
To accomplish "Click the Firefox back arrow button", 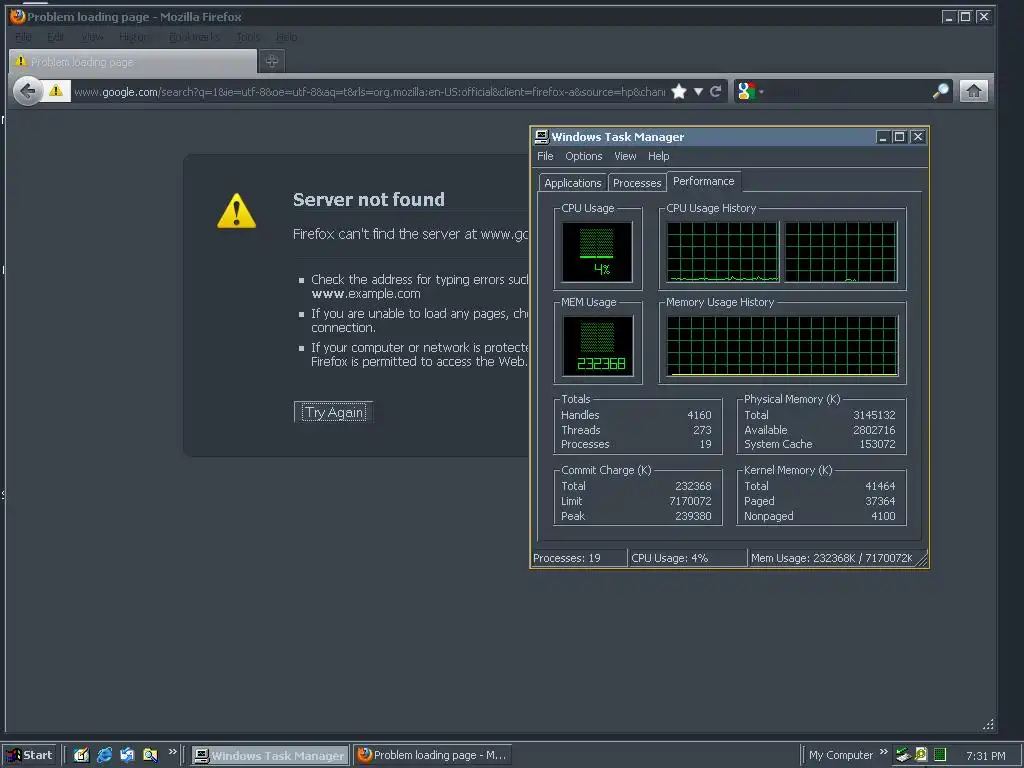I will (x=27, y=91).
